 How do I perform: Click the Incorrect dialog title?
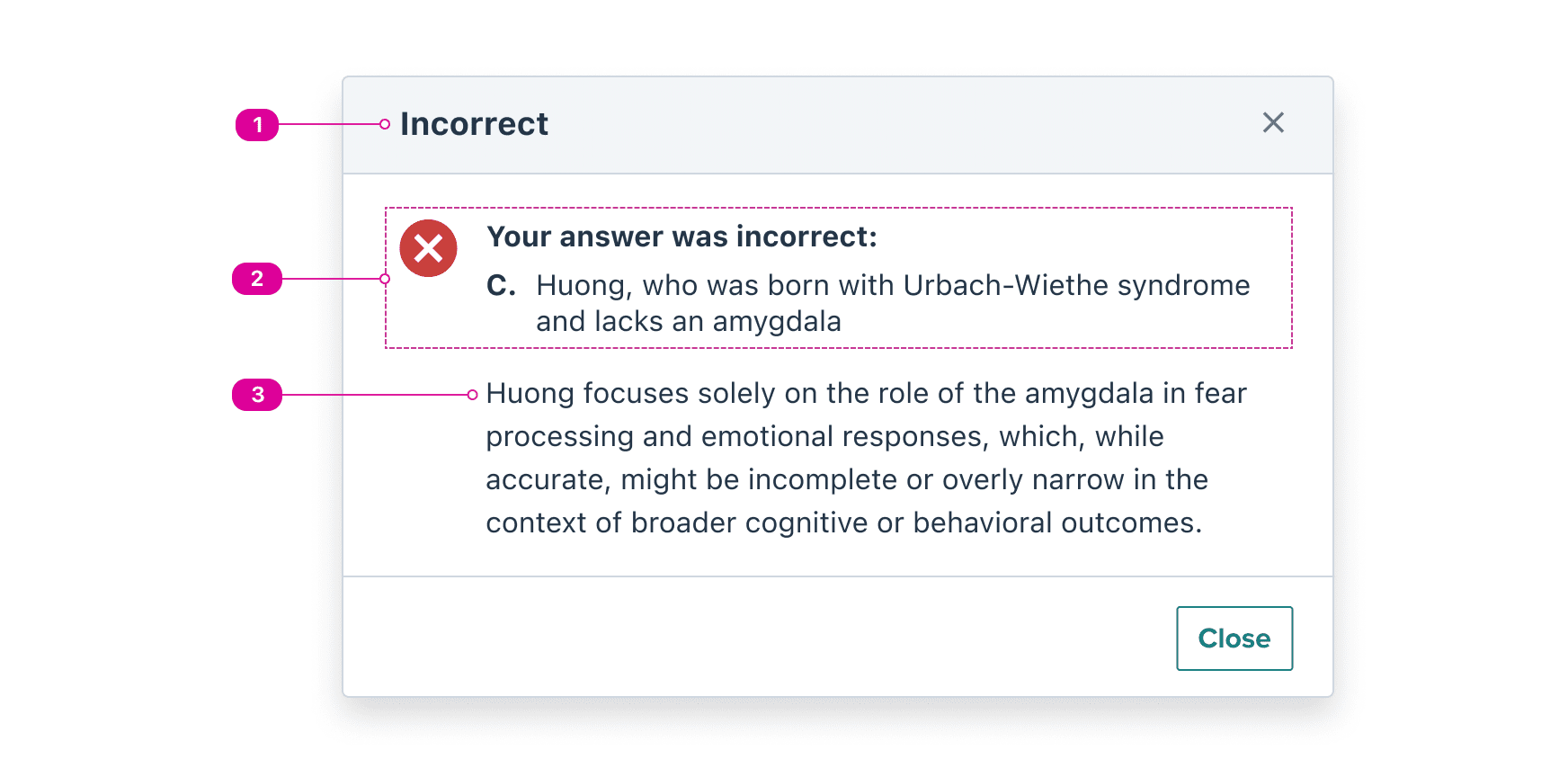pyautogui.click(x=475, y=125)
